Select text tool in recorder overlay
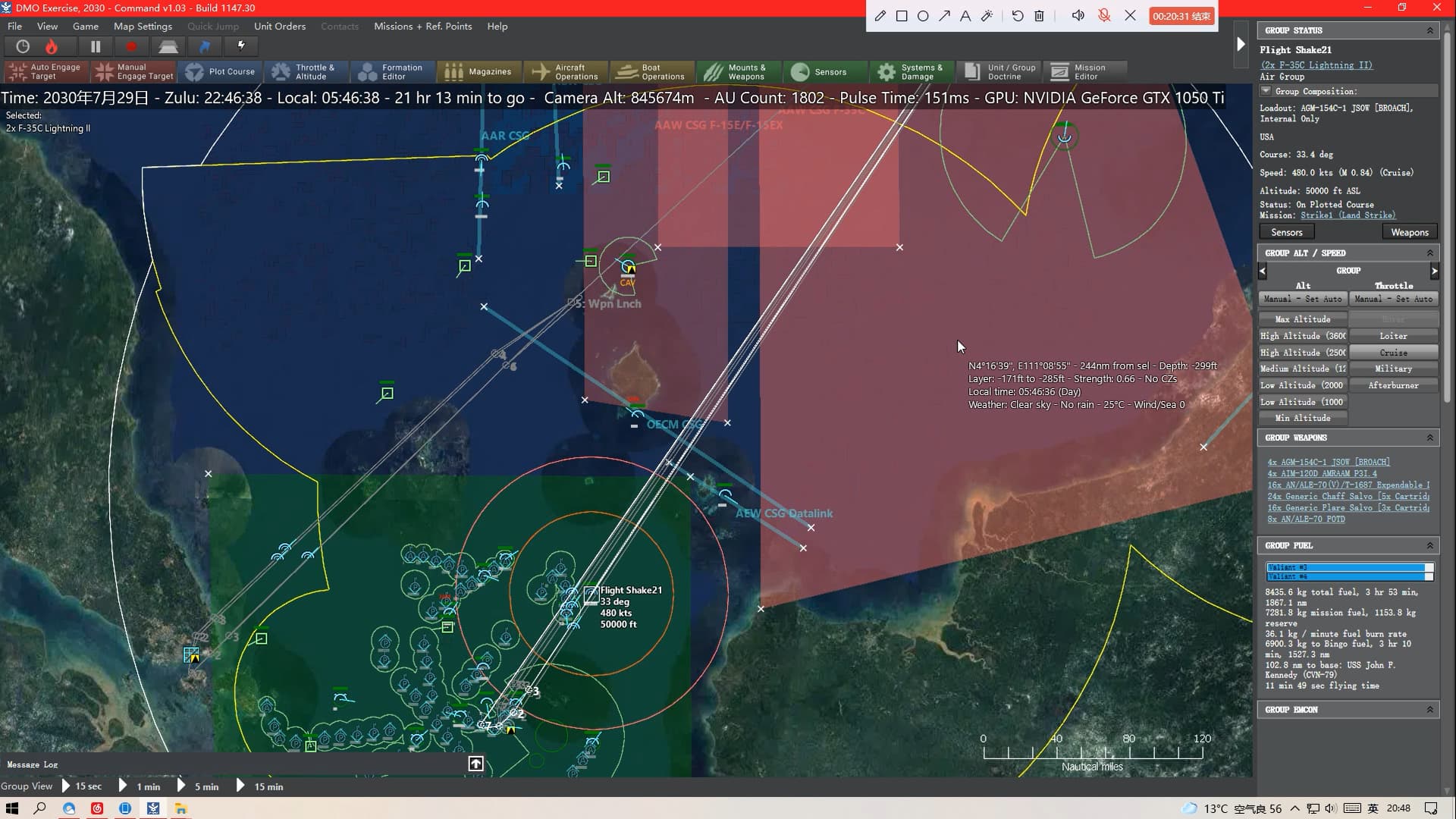 pos(965,16)
